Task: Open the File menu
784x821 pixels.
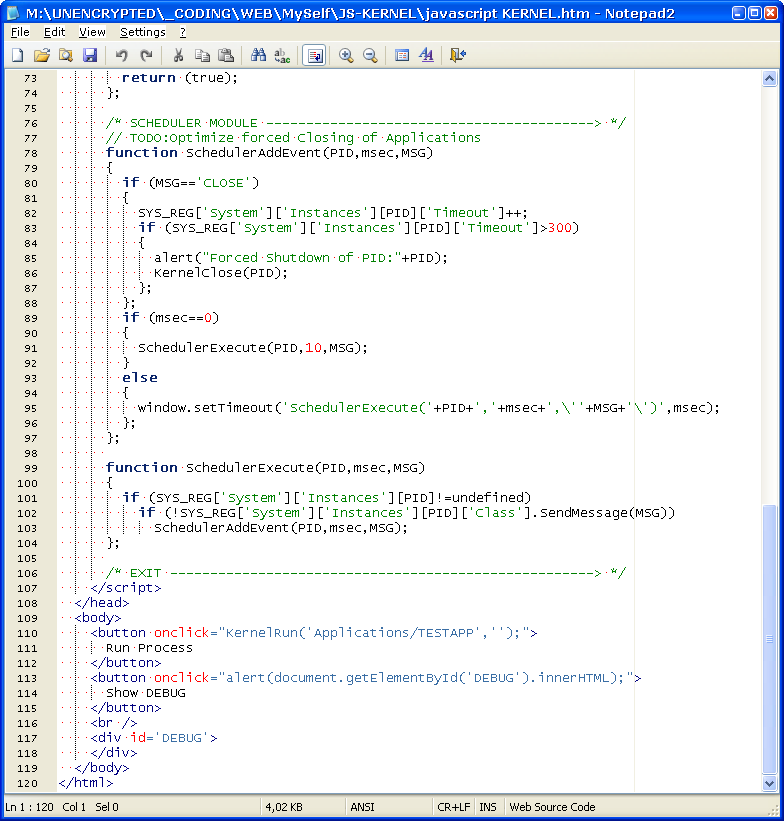Action: pos(20,32)
